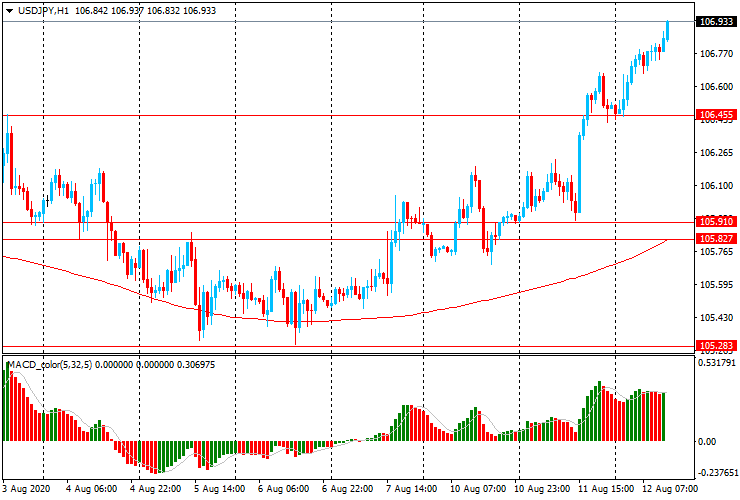Select the red level label 105.827
Viewport: 740px width, 500px height.
pyautogui.click(x=716, y=239)
